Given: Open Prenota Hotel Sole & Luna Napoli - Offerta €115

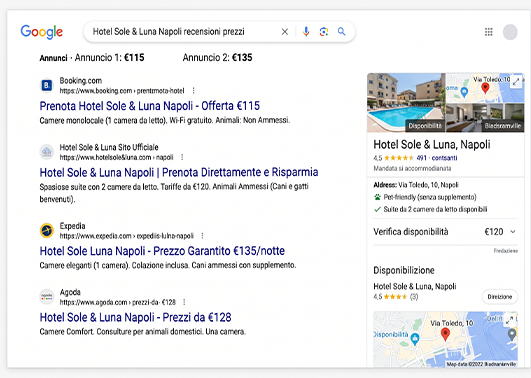Looking at the screenshot, I should [150, 106].
